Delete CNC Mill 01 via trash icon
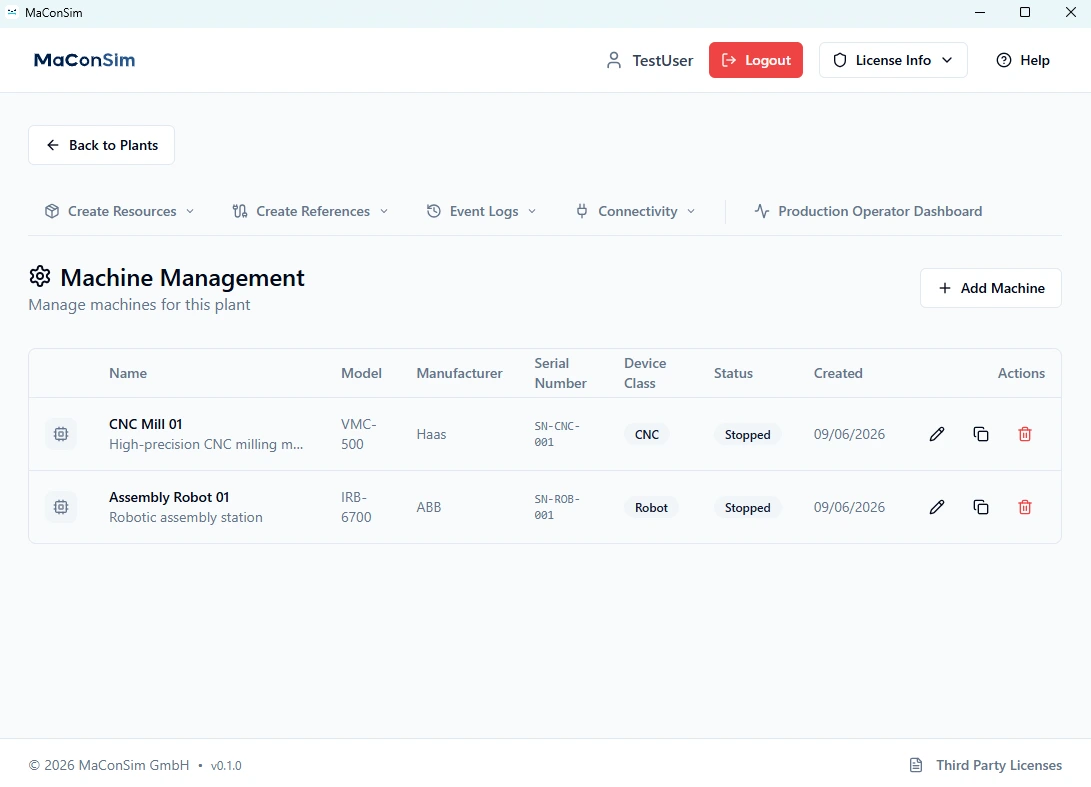Screen dimensions: 1091x787 pos(1024,434)
